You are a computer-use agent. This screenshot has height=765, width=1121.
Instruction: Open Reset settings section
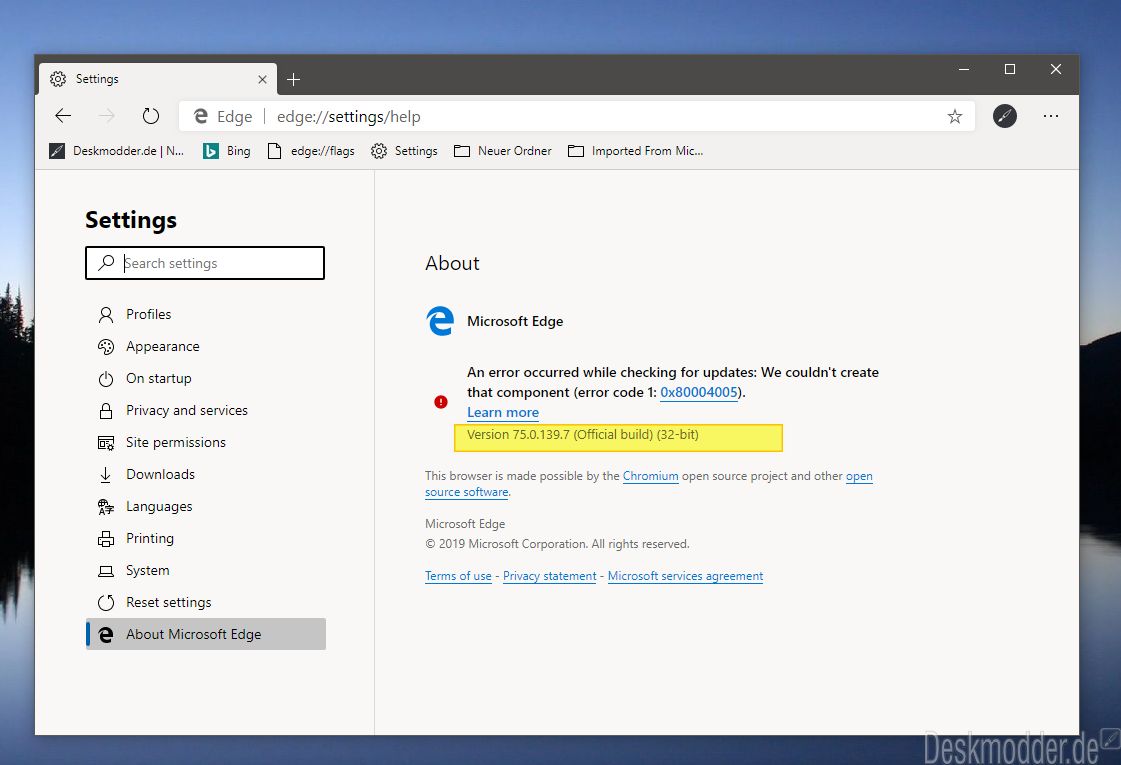pyautogui.click(x=206, y=602)
